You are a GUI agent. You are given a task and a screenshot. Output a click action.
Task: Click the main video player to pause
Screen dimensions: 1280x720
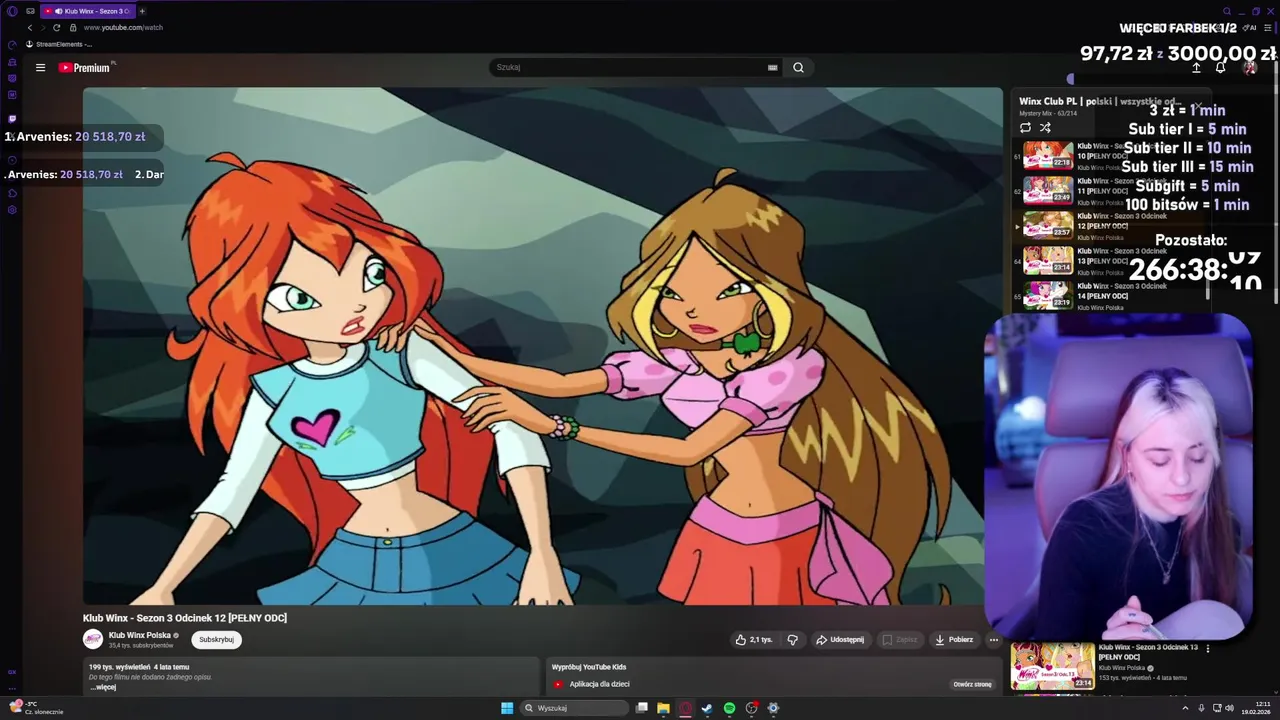(x=542, y=346)
